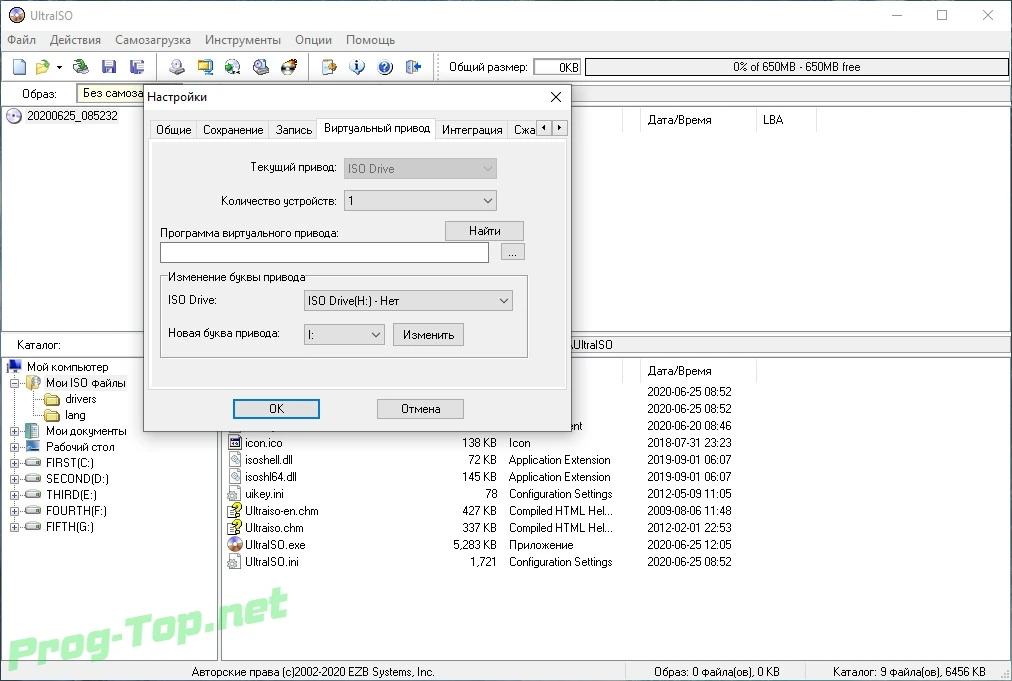Expand the Мои документы tree node

14,431
